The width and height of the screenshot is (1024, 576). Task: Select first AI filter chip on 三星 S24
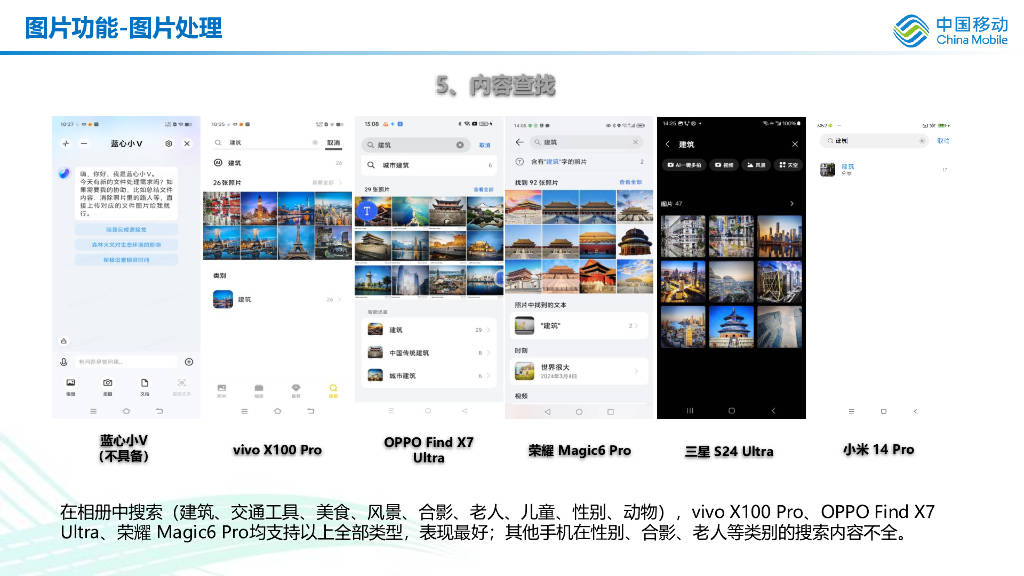684,165
